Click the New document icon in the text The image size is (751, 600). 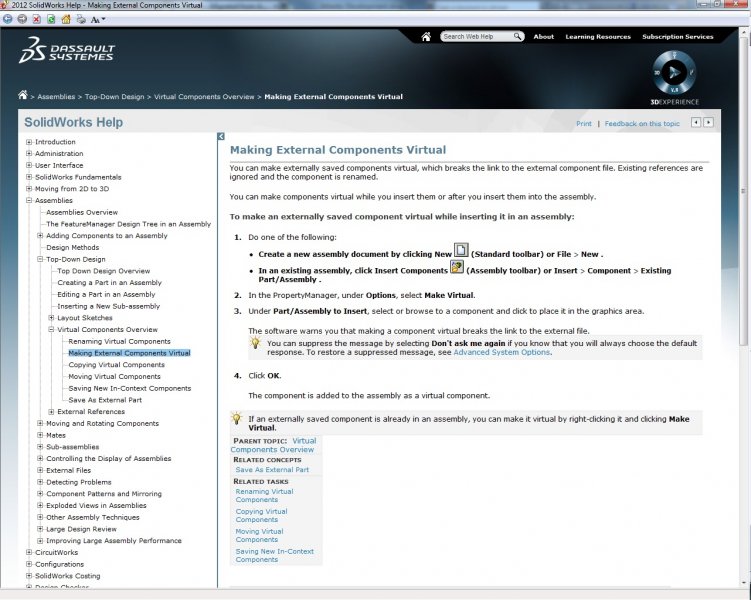pyautogui.click(x=461, y=250)
